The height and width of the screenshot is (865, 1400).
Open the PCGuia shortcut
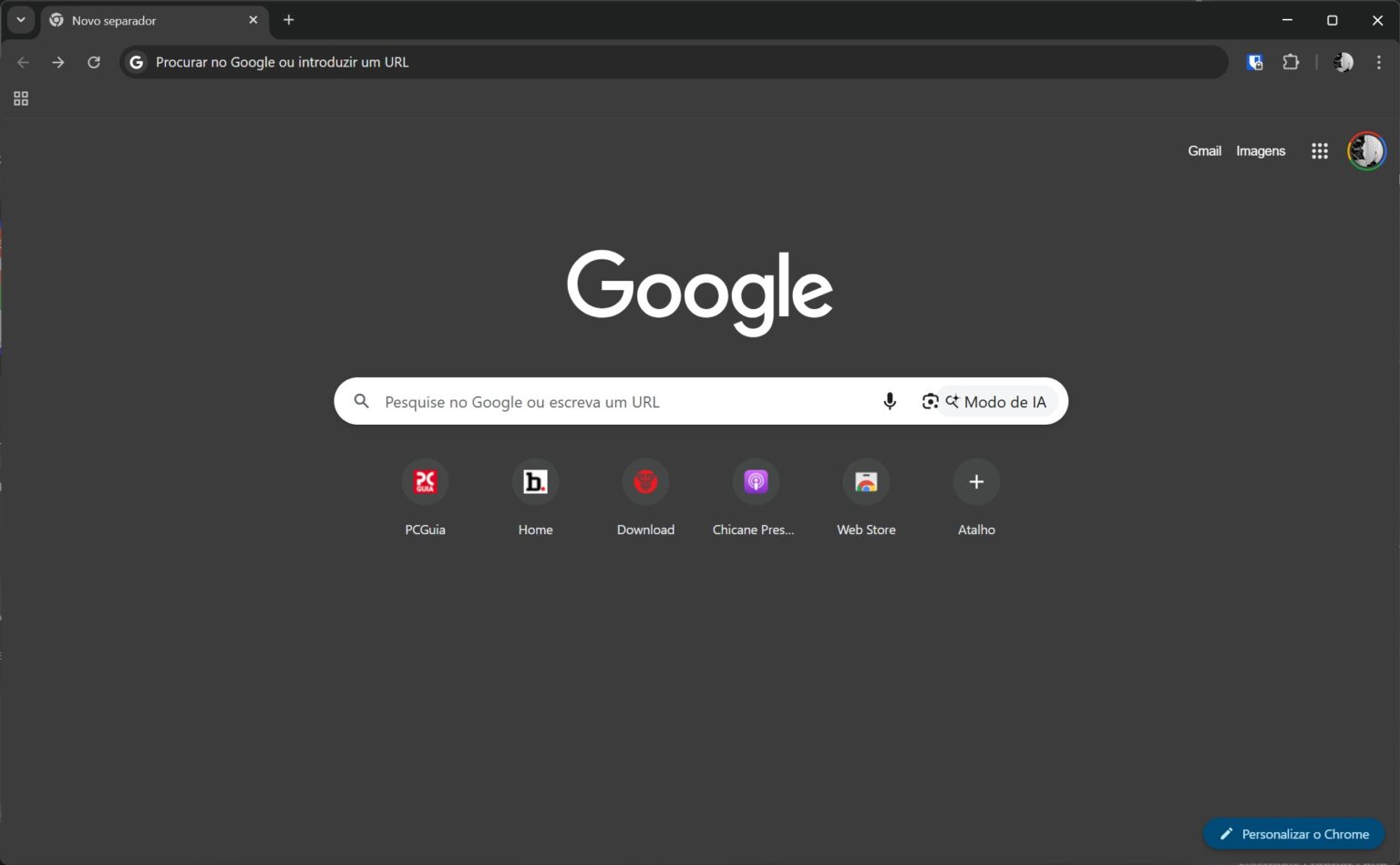425,482
